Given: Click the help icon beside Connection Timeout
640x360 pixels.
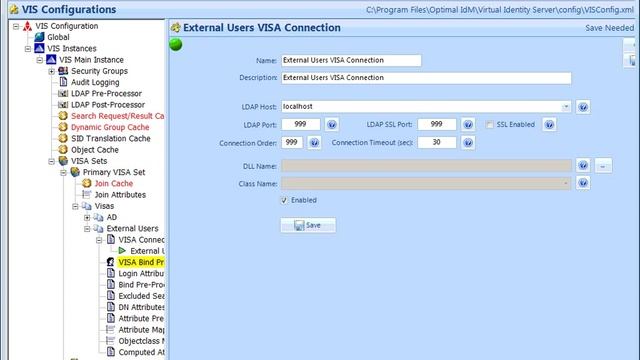Looking at the screenshot, I should 468,142.
